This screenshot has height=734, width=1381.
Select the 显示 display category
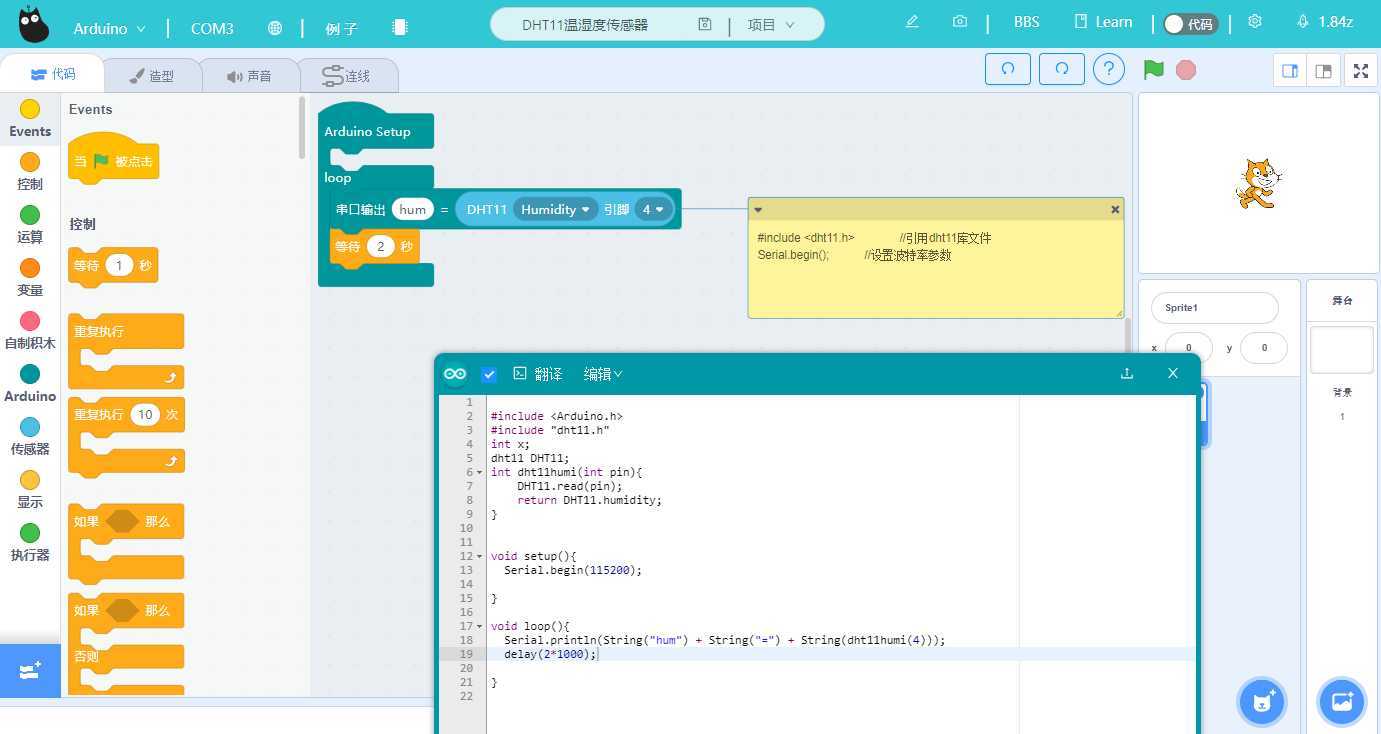[30, 489]
